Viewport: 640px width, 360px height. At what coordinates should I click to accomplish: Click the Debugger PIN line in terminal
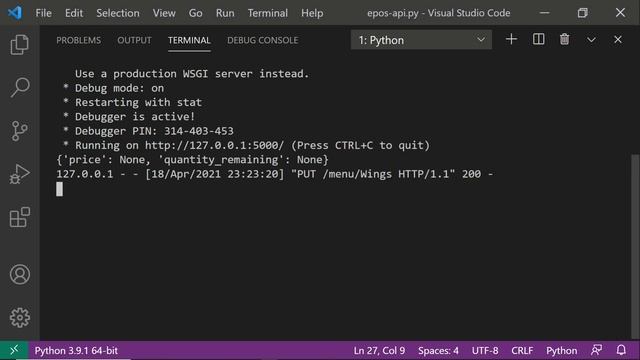(148, 131)
